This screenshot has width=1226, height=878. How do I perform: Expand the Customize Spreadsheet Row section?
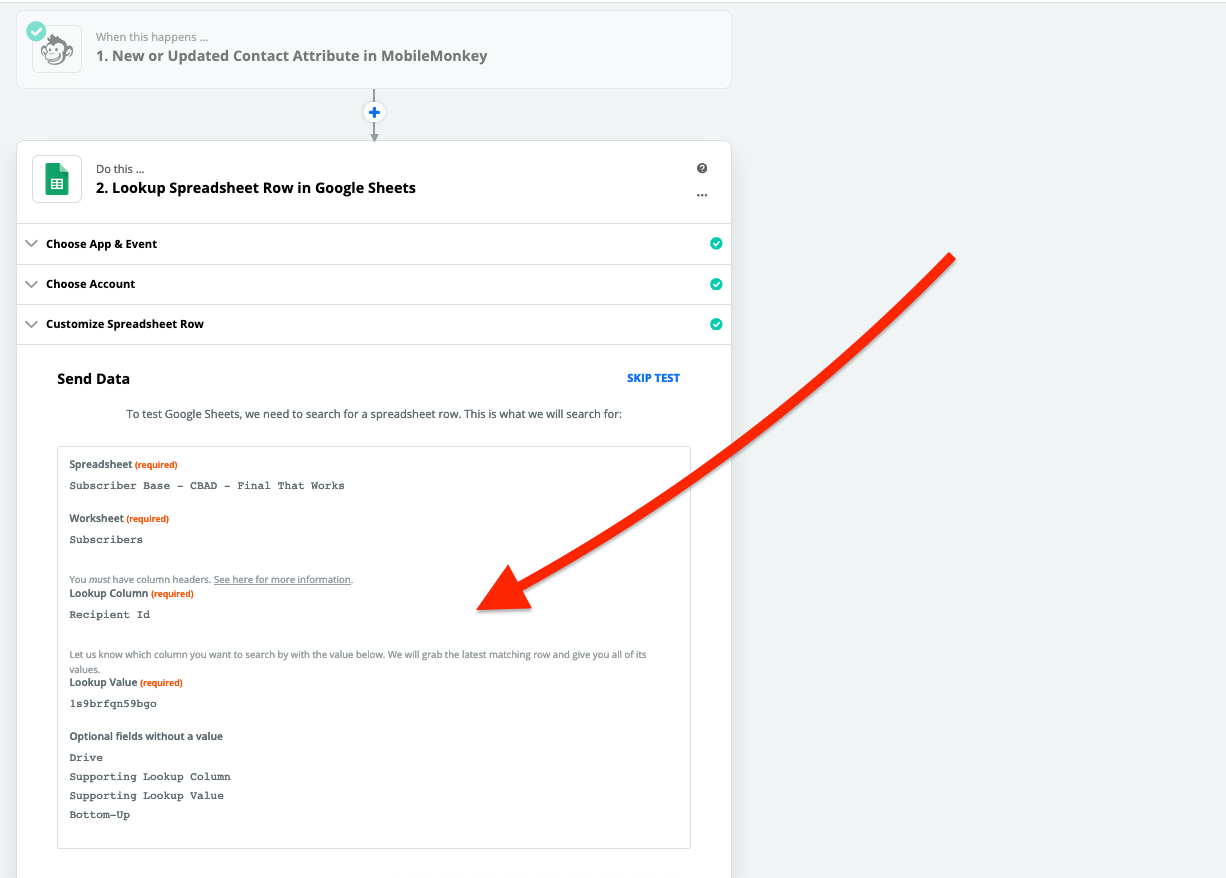coord(374,324)
